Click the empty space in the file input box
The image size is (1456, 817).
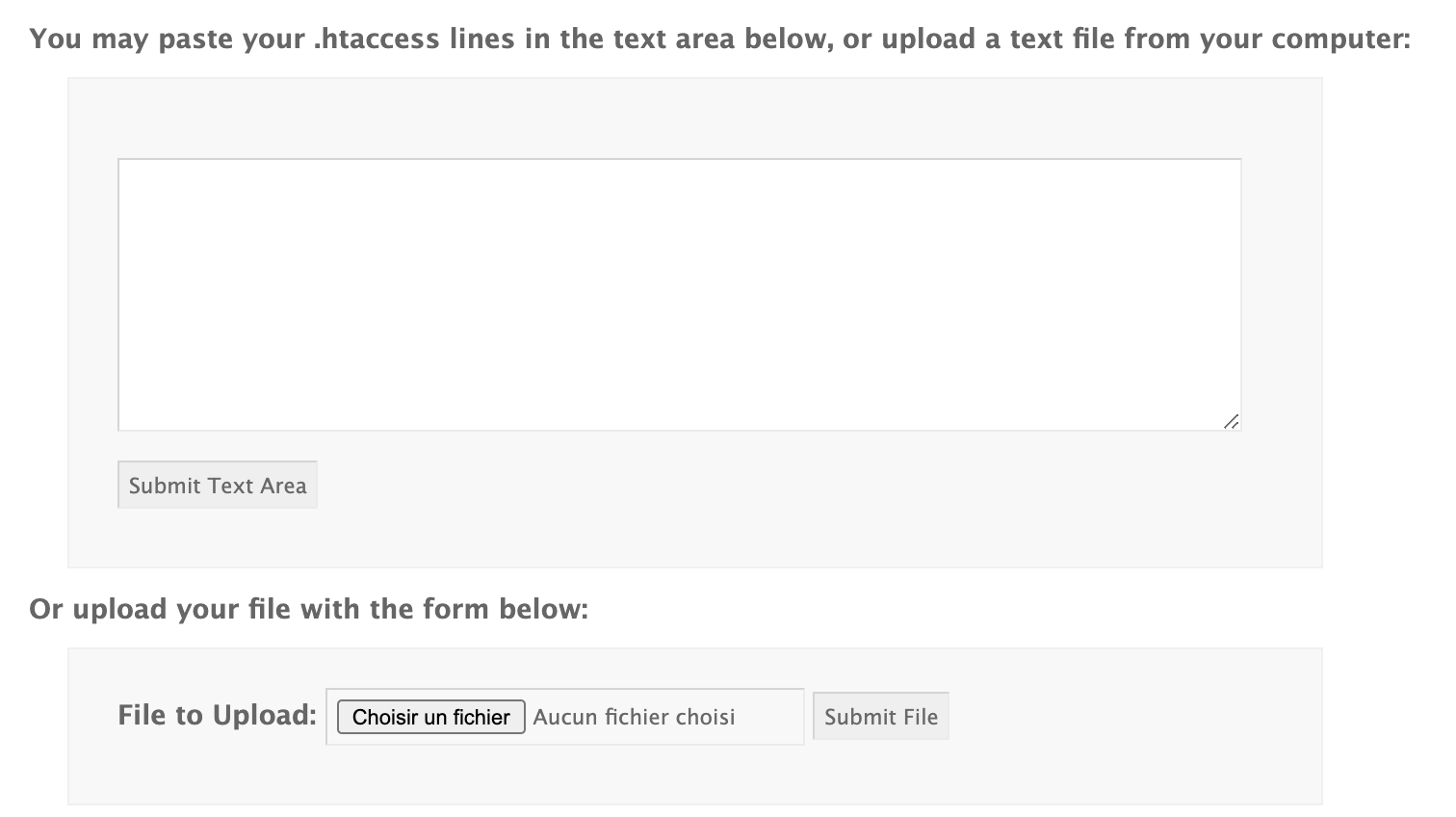770,717
